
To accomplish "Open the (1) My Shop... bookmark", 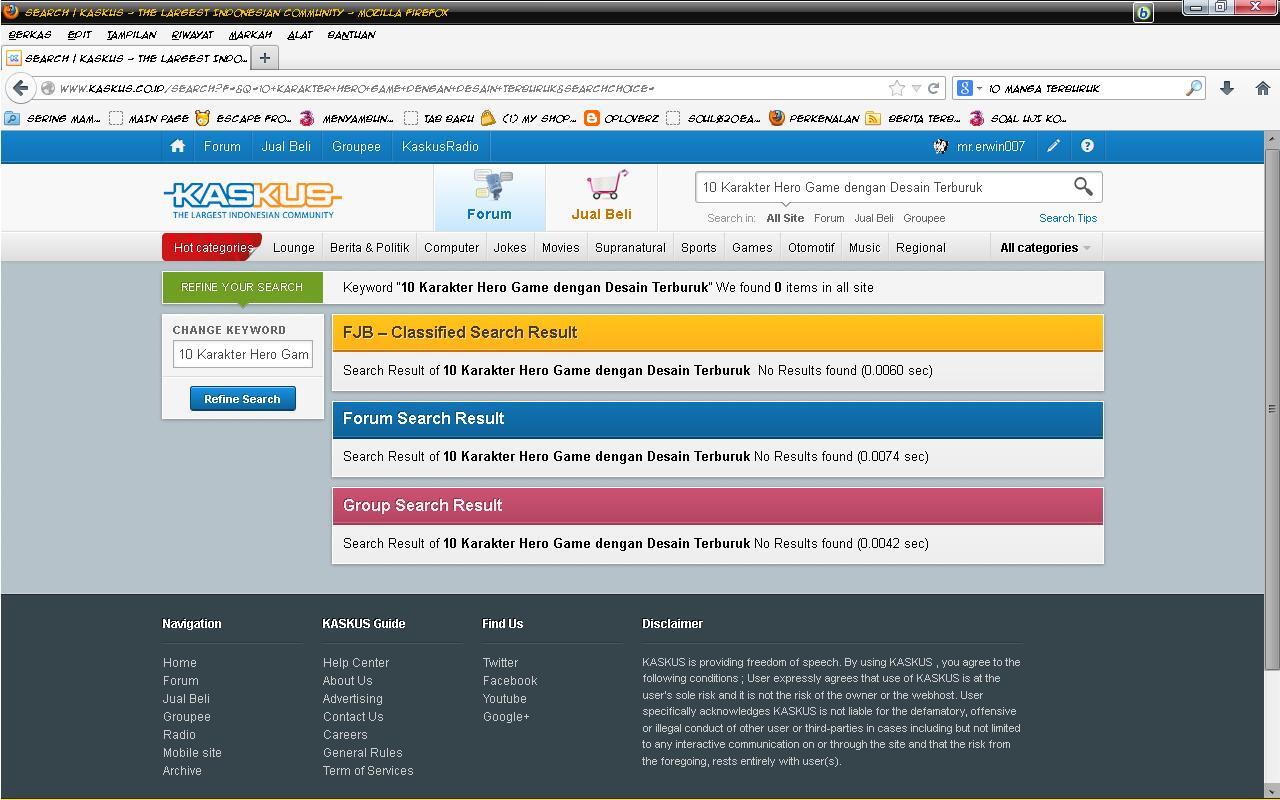I will click(x=528, y=118).
